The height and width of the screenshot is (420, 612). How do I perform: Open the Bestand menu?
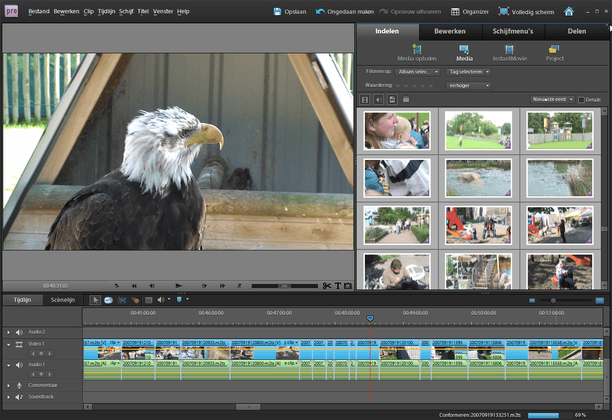pos(38,11)
